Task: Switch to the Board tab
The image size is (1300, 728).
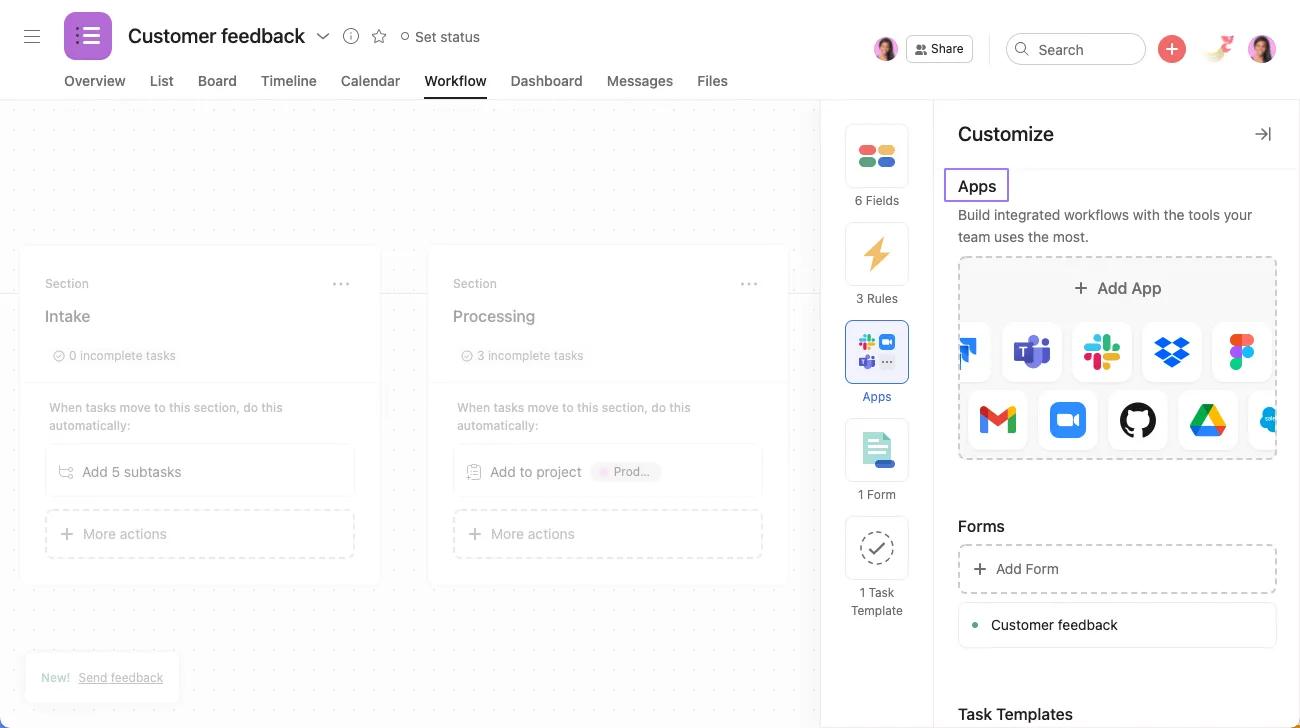Action: [217, 81]
